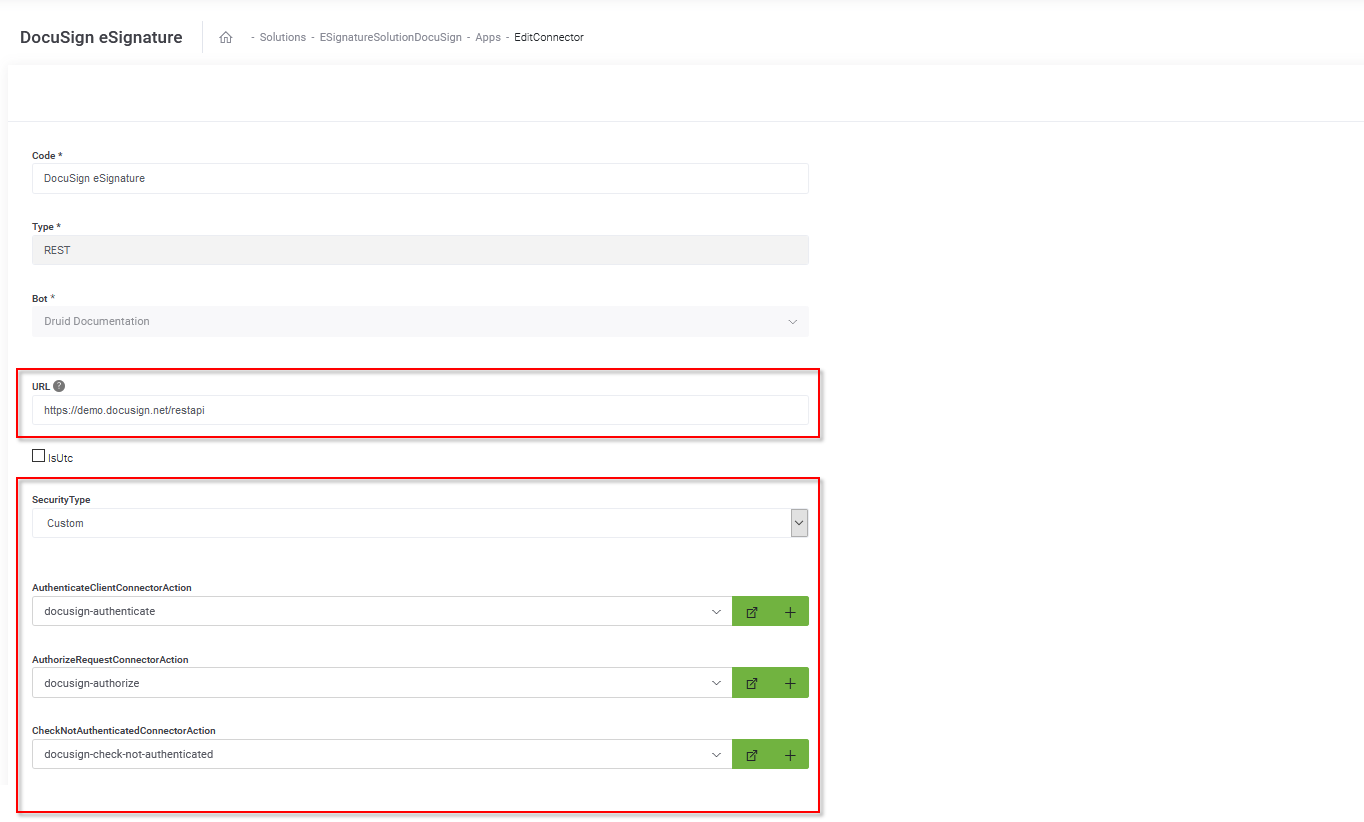Click inside the Code input field

[x=420, y=178]
